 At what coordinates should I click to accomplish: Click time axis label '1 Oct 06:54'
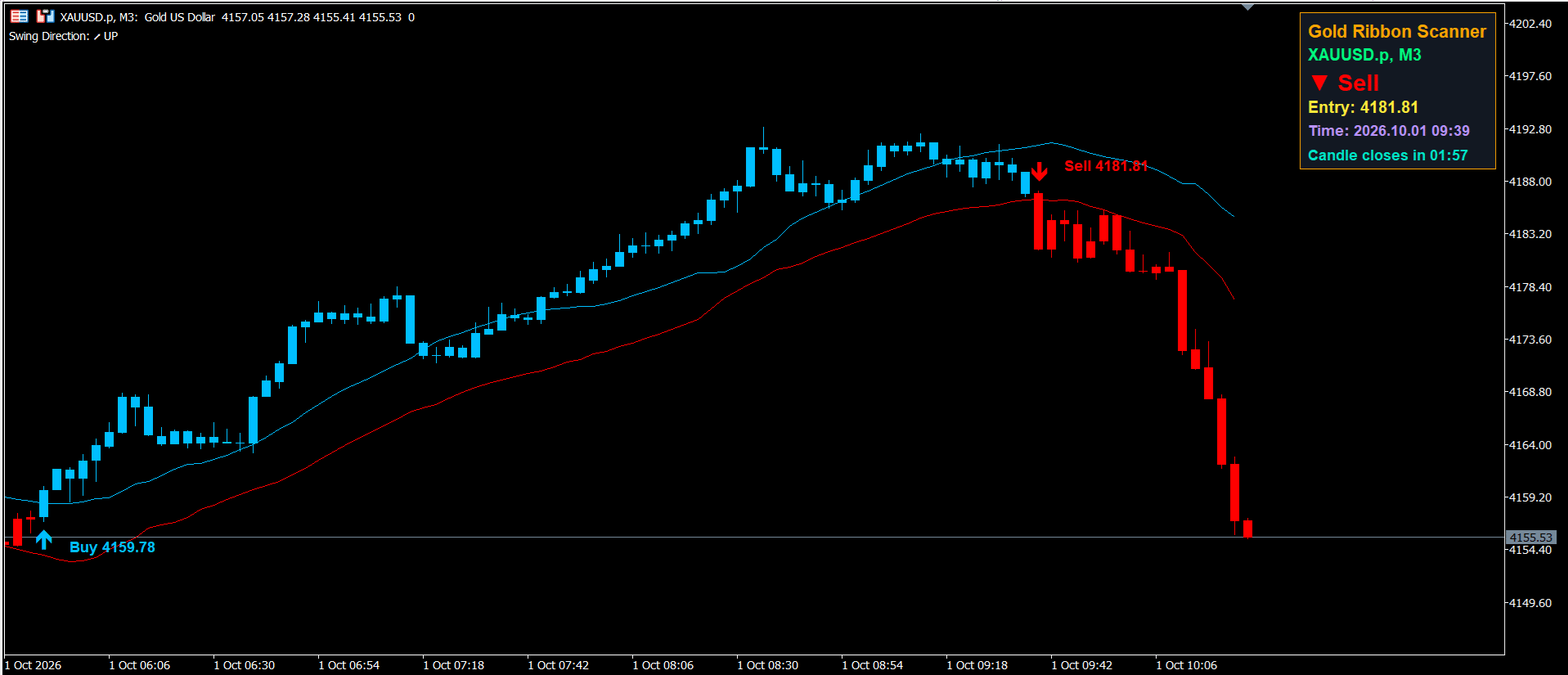351,665
